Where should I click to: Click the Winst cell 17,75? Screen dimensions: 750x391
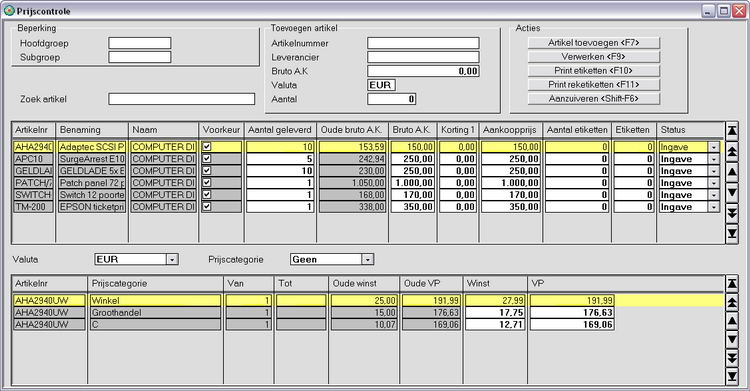pos(495,313)
